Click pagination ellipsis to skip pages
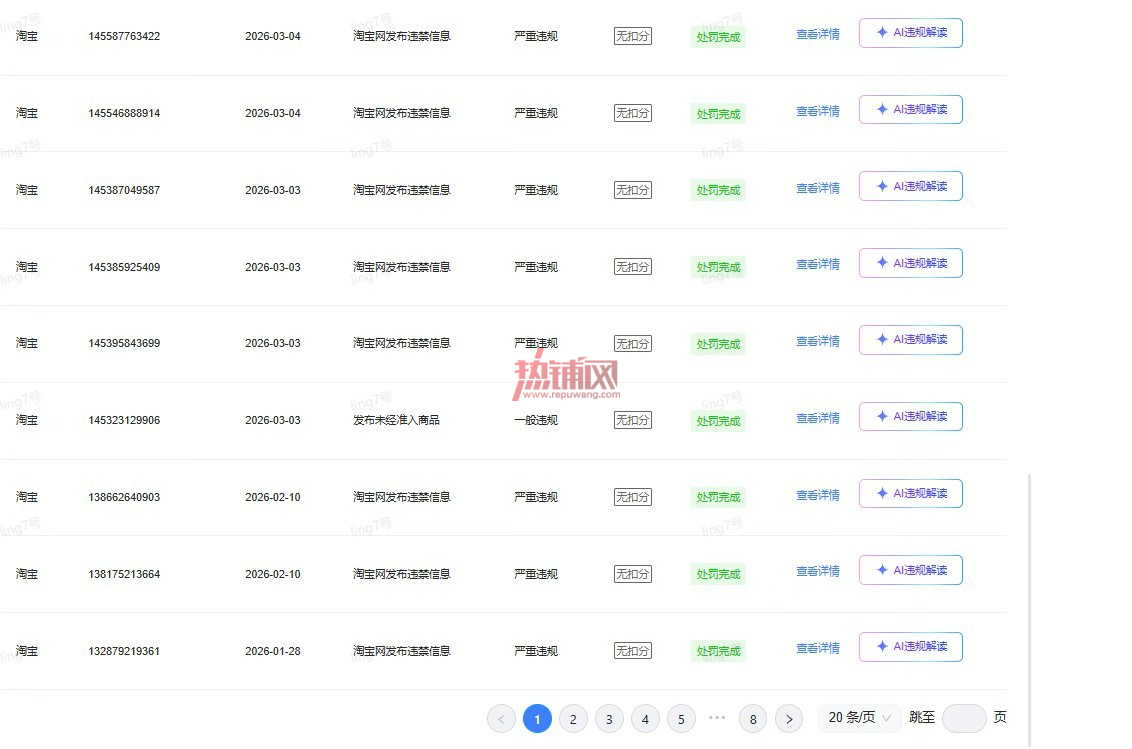This screenshot has height=749, width=1132. pos(717,717)
